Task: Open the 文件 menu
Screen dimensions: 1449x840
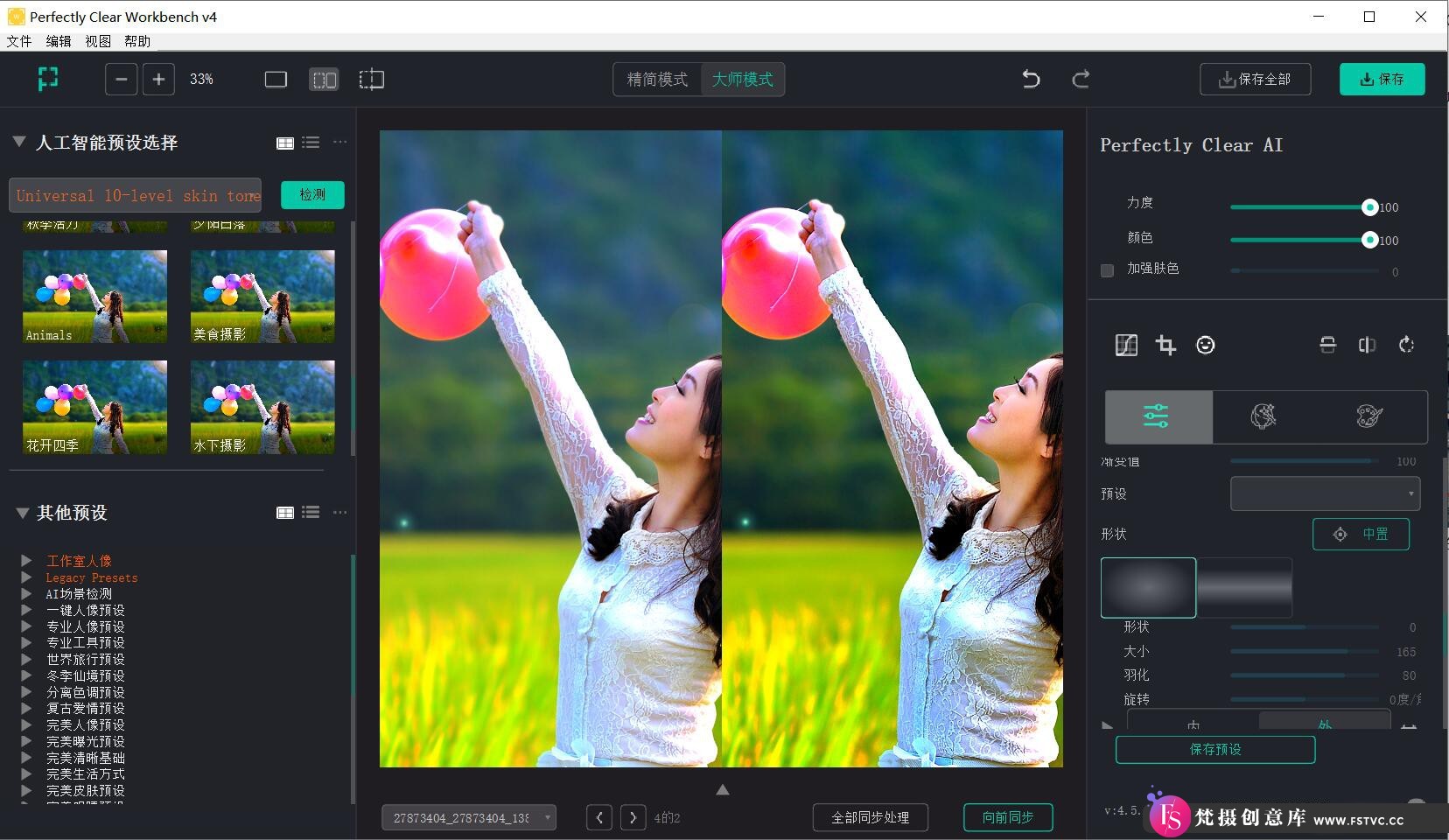Action: tap(19, 41)
